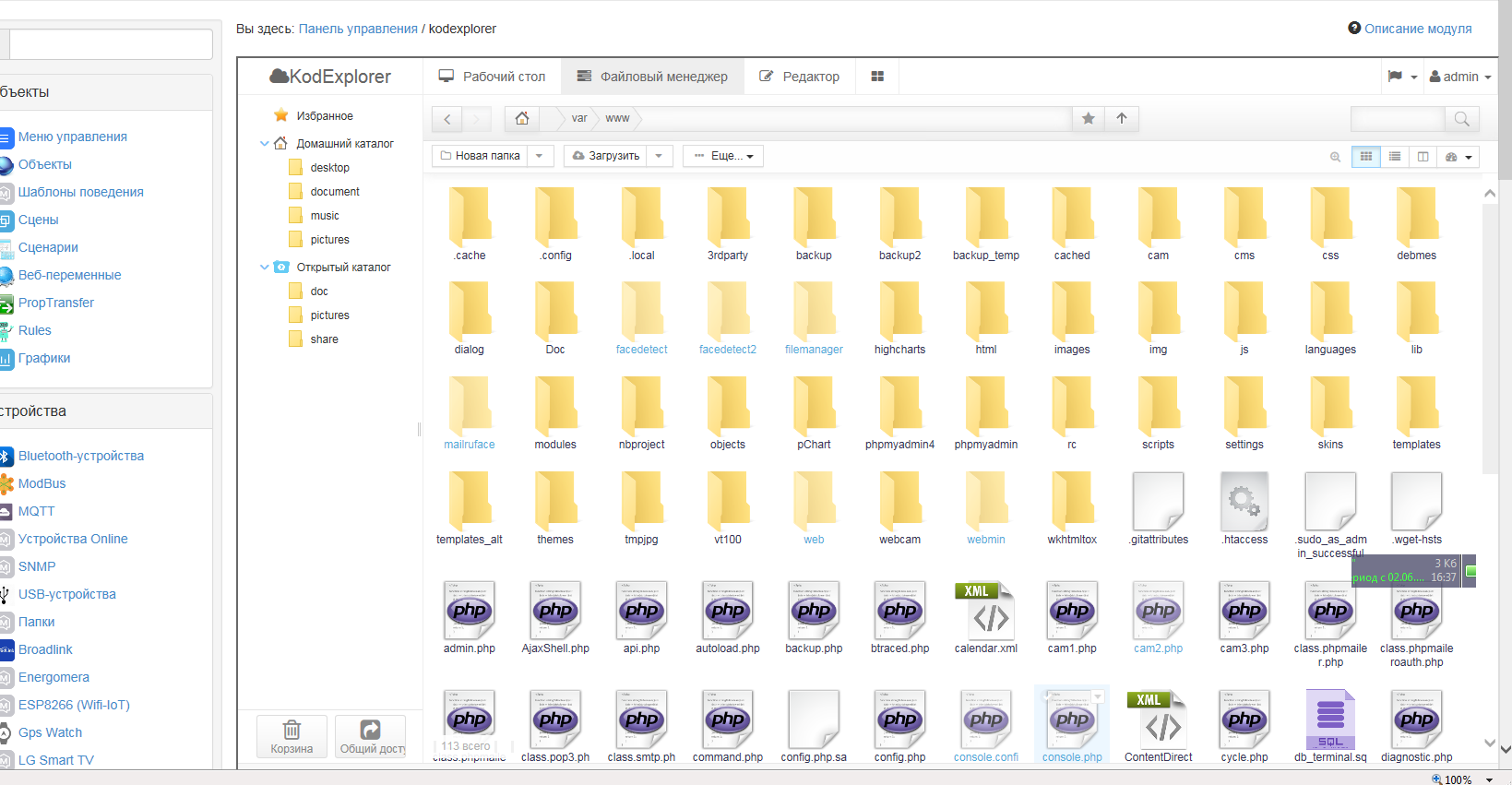The image size is (1512, 785).
Task: Click the search magnifier button
Action: pyautogui.click(x=1461, y=119)
